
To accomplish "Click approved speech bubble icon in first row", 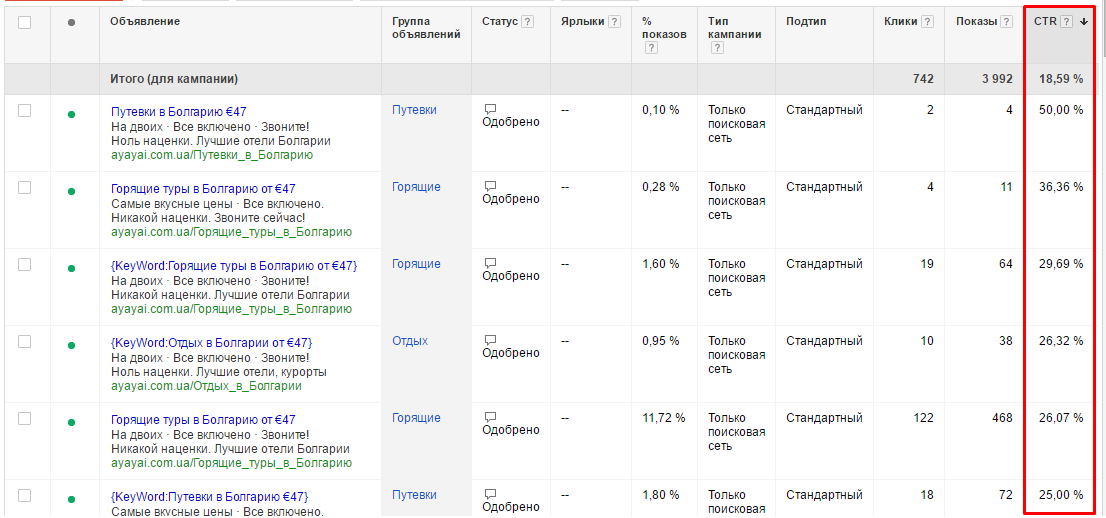I will tap(490, 109).
